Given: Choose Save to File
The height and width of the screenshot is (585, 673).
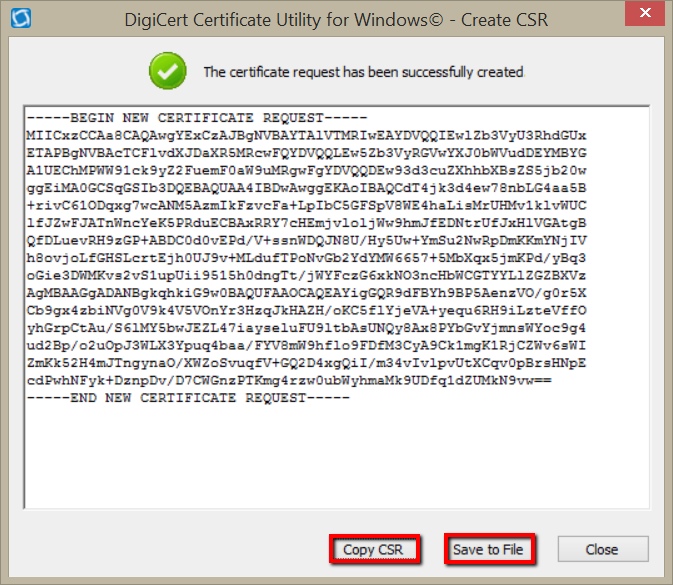Looking at the screenshot, I should point(490,549).
